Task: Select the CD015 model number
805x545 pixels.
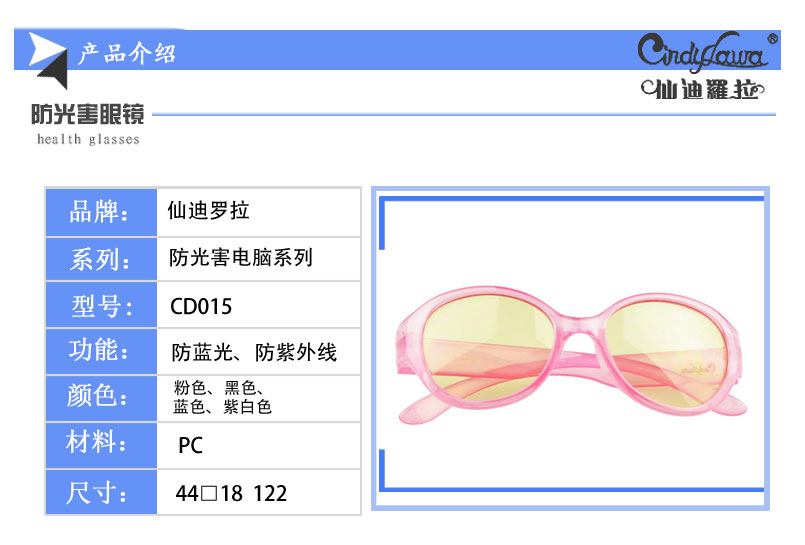Action: click(201, 306)
